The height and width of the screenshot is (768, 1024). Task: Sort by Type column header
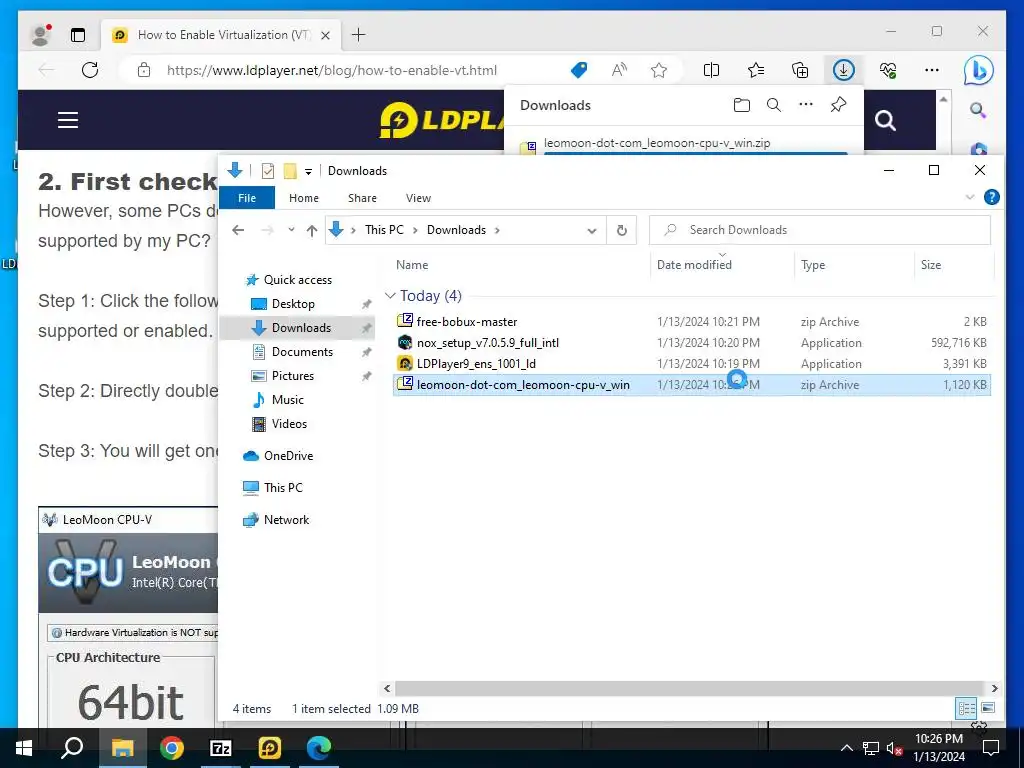pos(813,264)
